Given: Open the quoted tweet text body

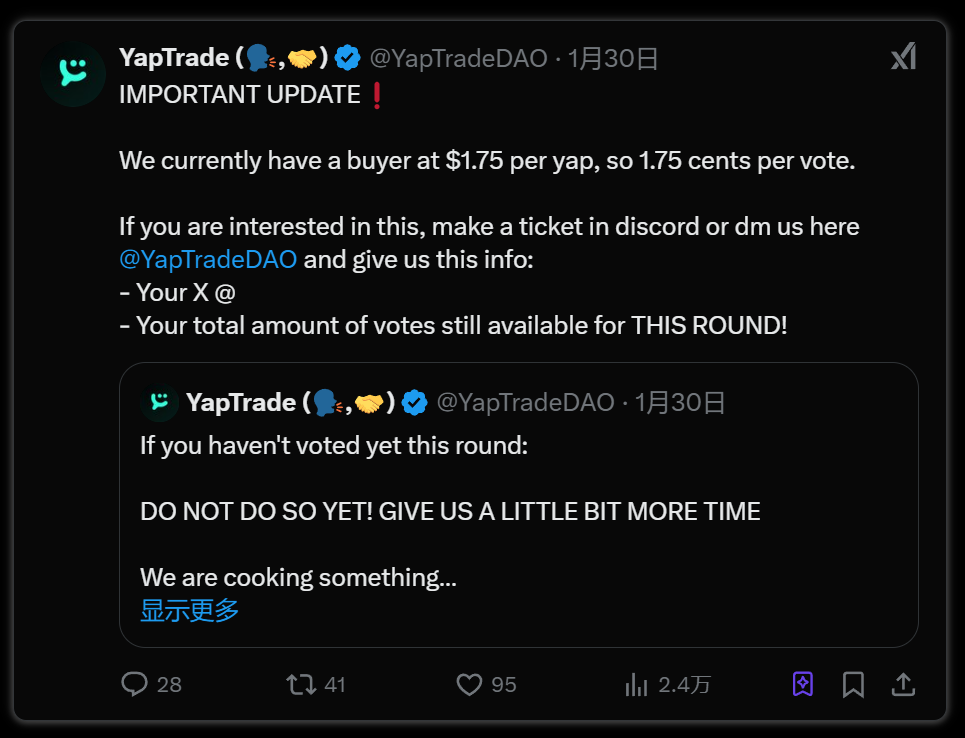Looking at the screenshot, I should click(x=450, y=512).
